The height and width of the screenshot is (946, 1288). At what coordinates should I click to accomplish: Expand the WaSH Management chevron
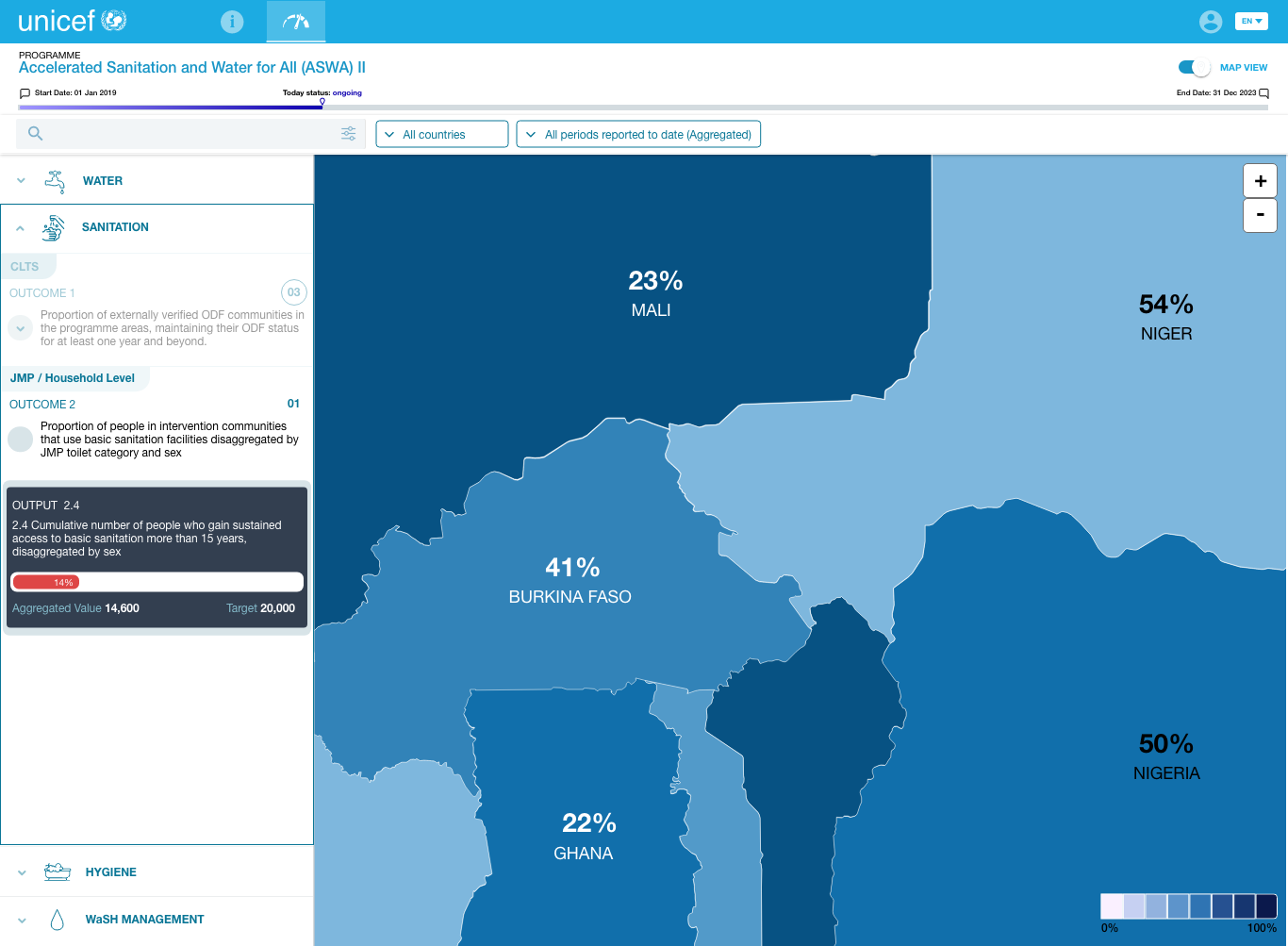(x=22, y=920)
